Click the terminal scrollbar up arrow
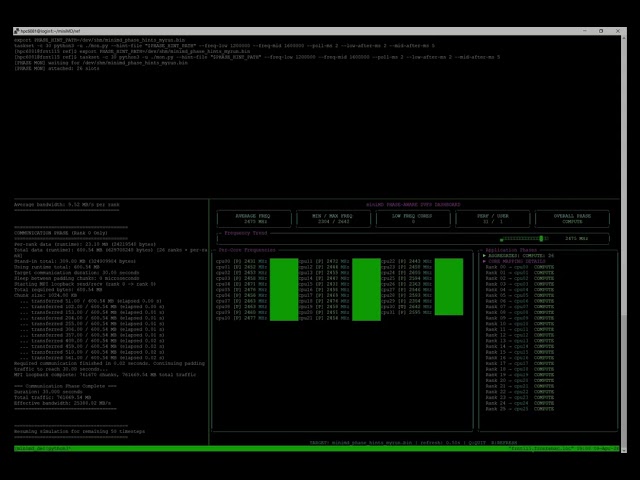 tap(623, 38)
